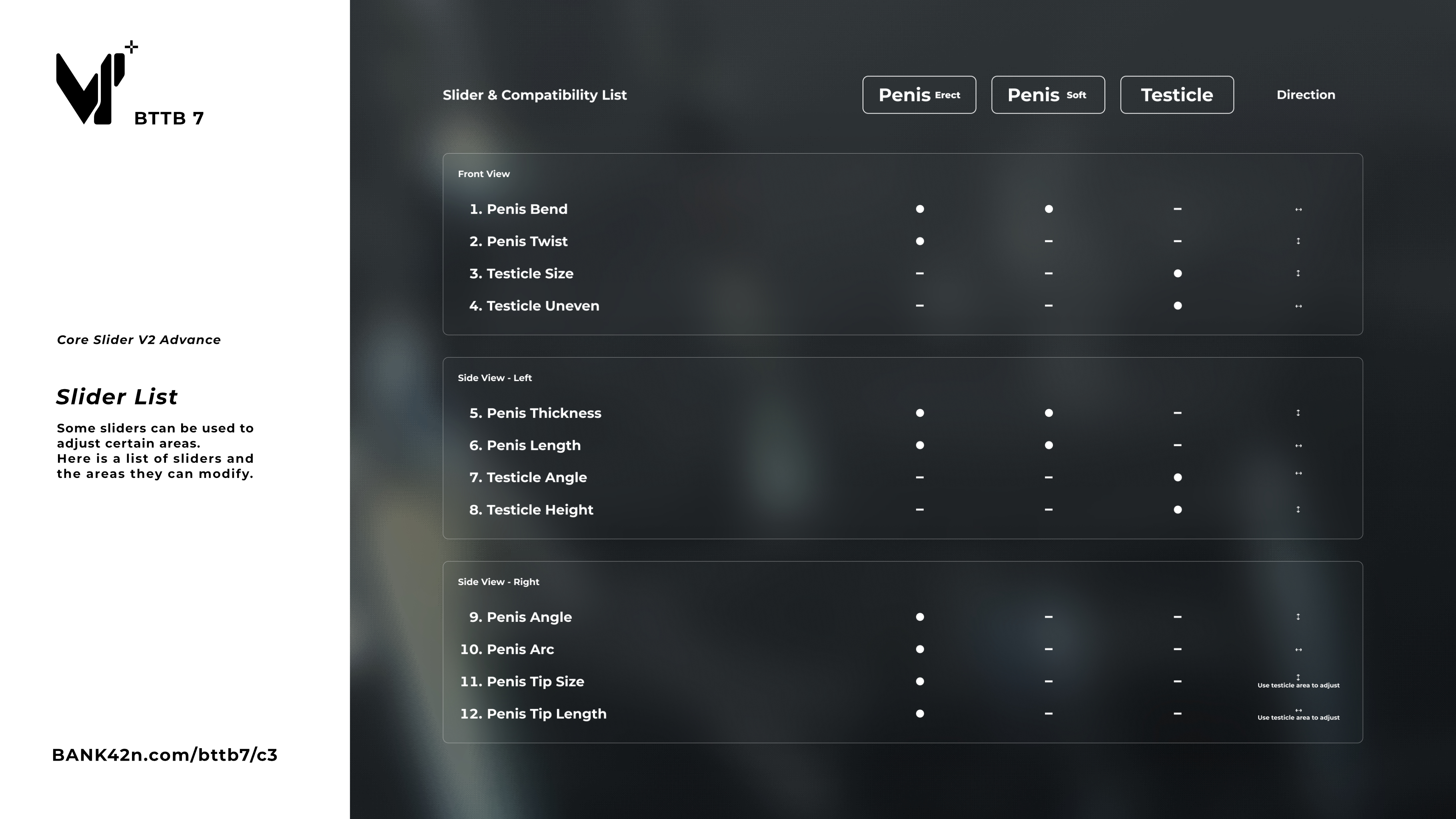Open the BANK42n.com/bttb7/c3 link
Screen dimensions: 1456x819
tap(164, 755)
